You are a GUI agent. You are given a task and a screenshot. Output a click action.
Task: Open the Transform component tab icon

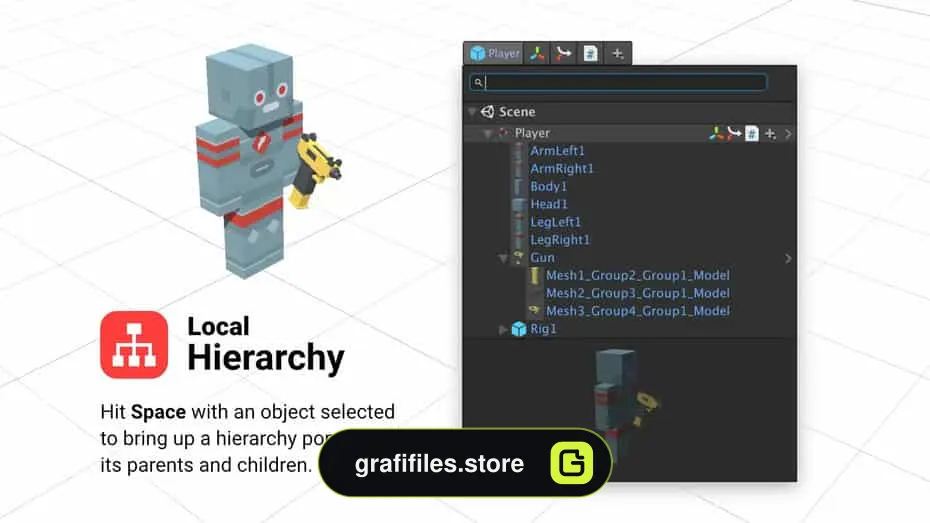coord(537,53)
